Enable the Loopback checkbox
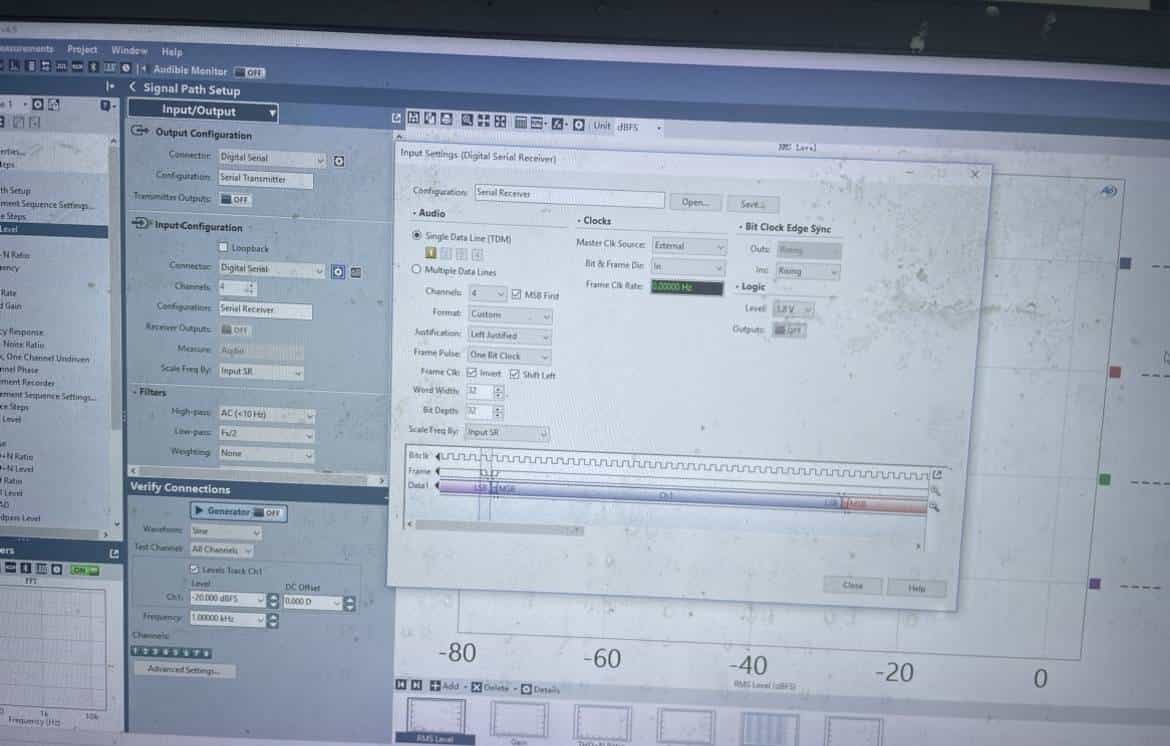 [x=223, y=247]
